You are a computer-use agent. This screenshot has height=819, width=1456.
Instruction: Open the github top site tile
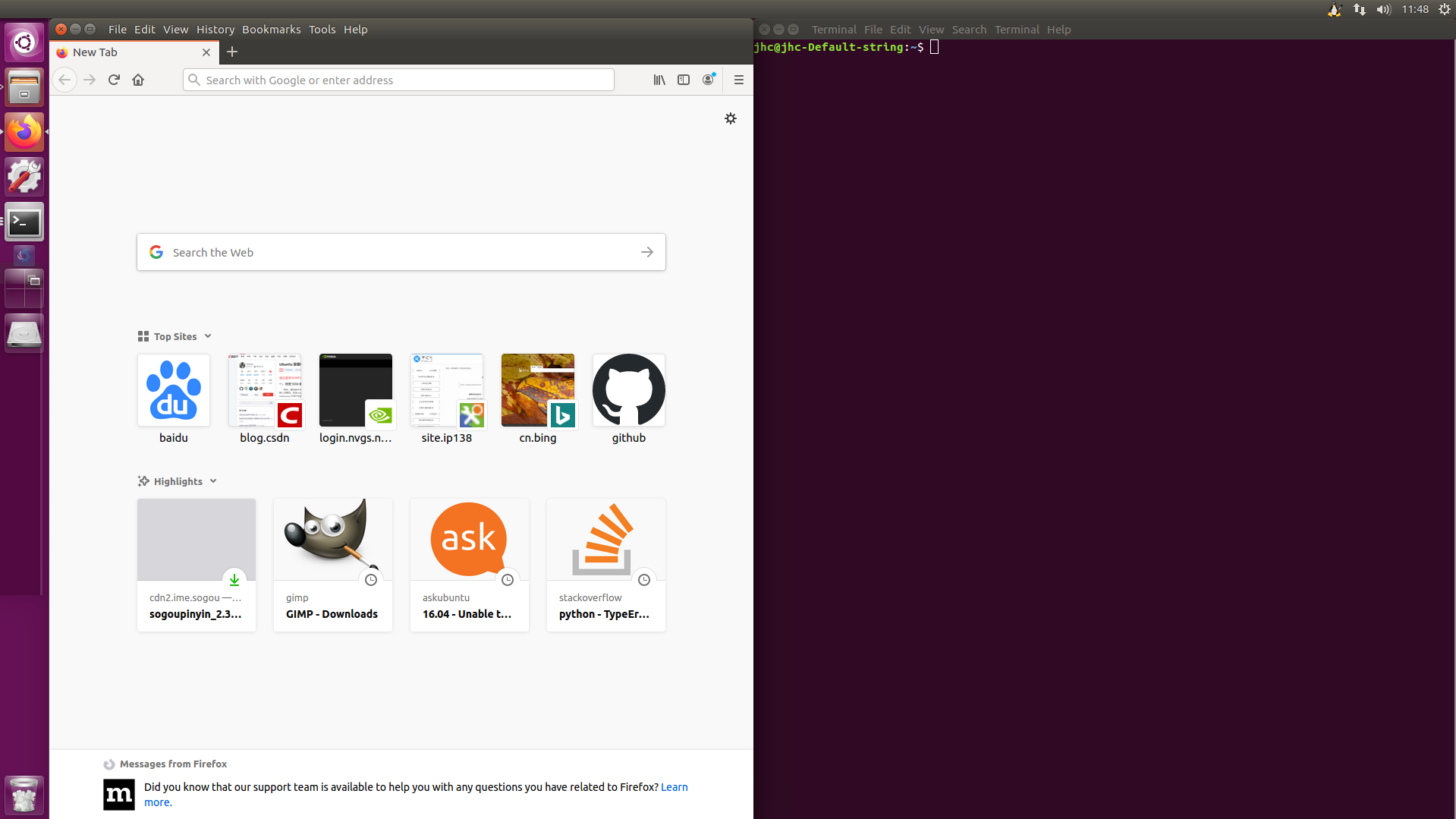(628, 390)
